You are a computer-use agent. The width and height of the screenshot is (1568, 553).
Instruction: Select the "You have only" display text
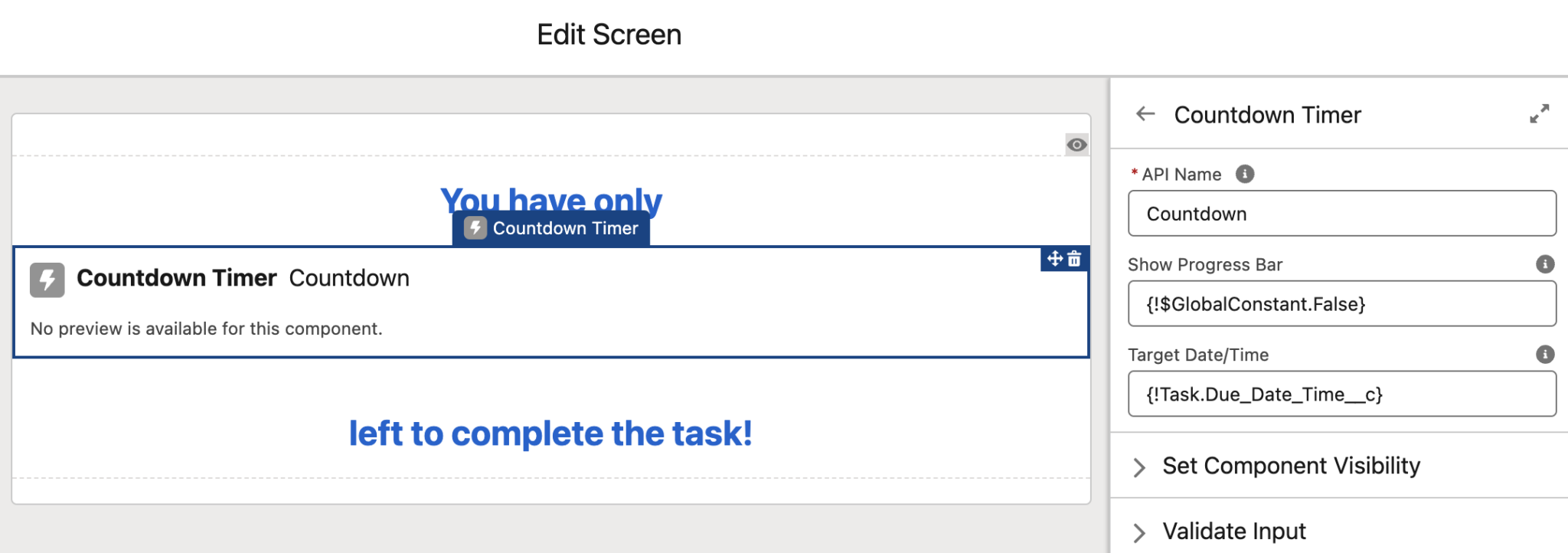pos(550,196)
